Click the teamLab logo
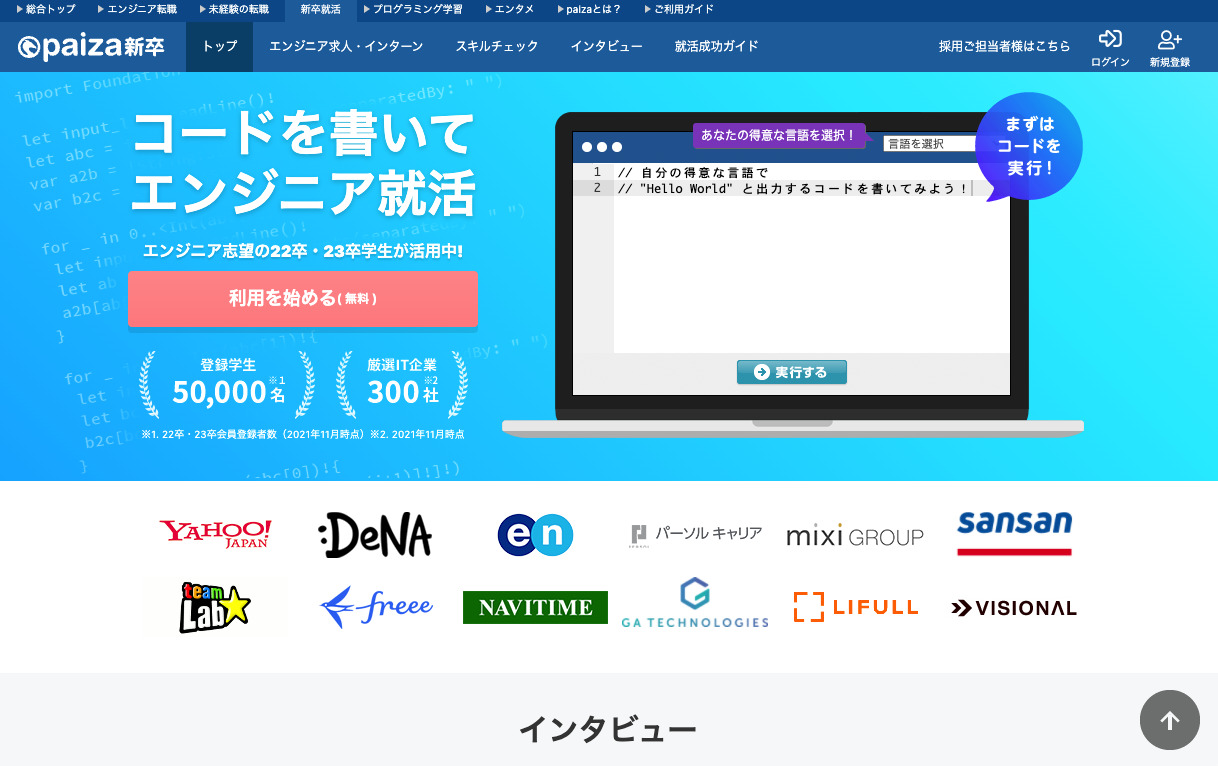1218x766 pixels. (x=215, y=607)
